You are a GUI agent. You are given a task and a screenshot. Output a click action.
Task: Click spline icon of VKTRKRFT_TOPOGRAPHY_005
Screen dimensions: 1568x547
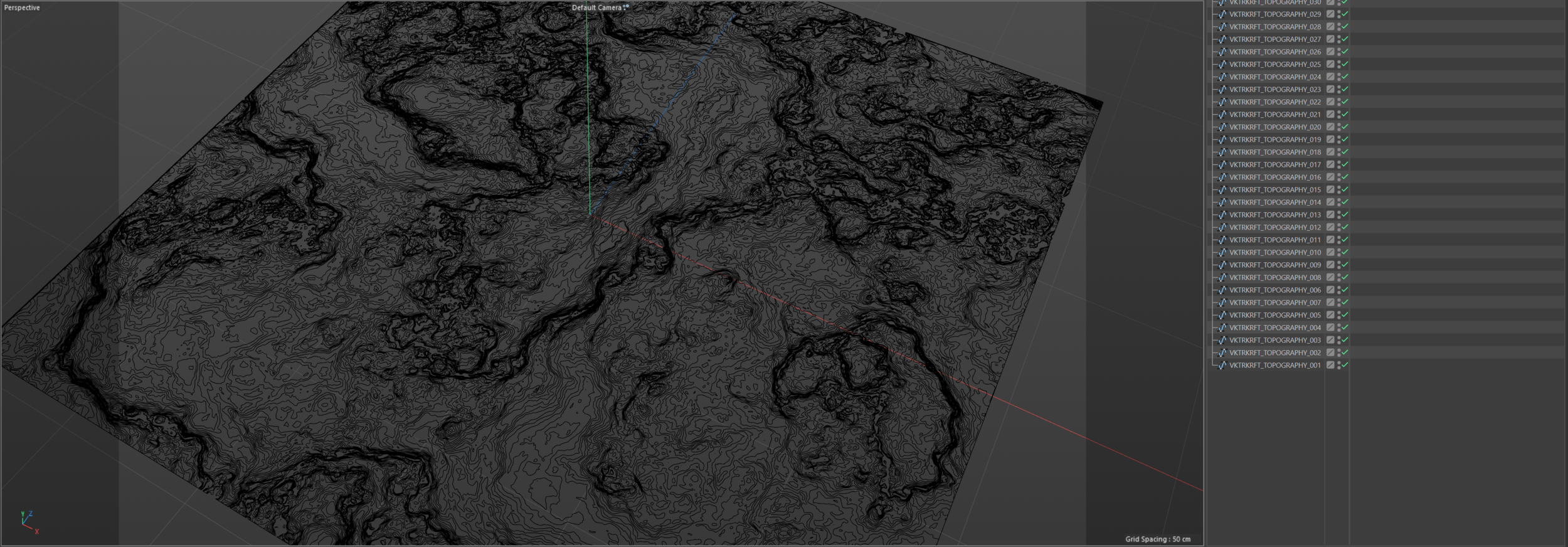(1222, 316)
